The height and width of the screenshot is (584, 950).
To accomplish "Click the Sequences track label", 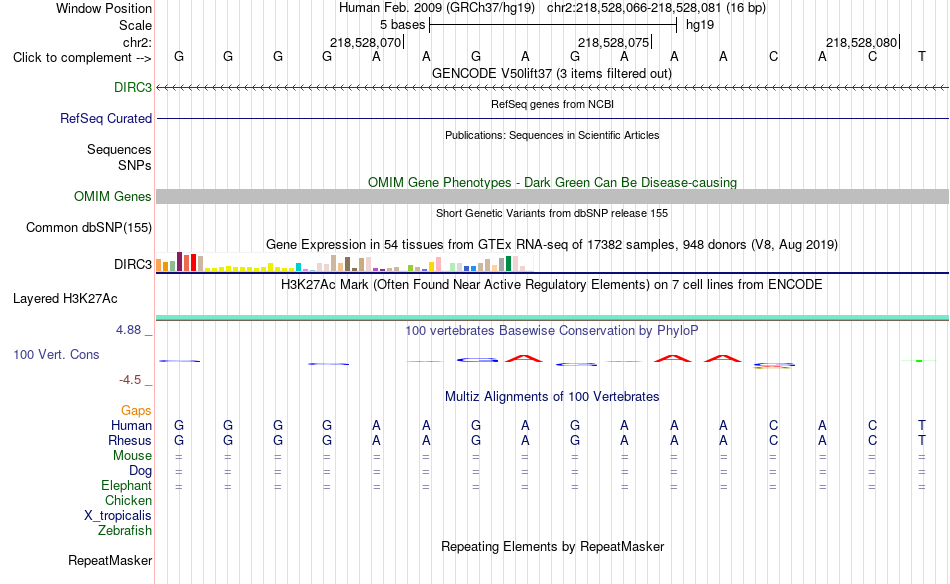I will 119,149.
